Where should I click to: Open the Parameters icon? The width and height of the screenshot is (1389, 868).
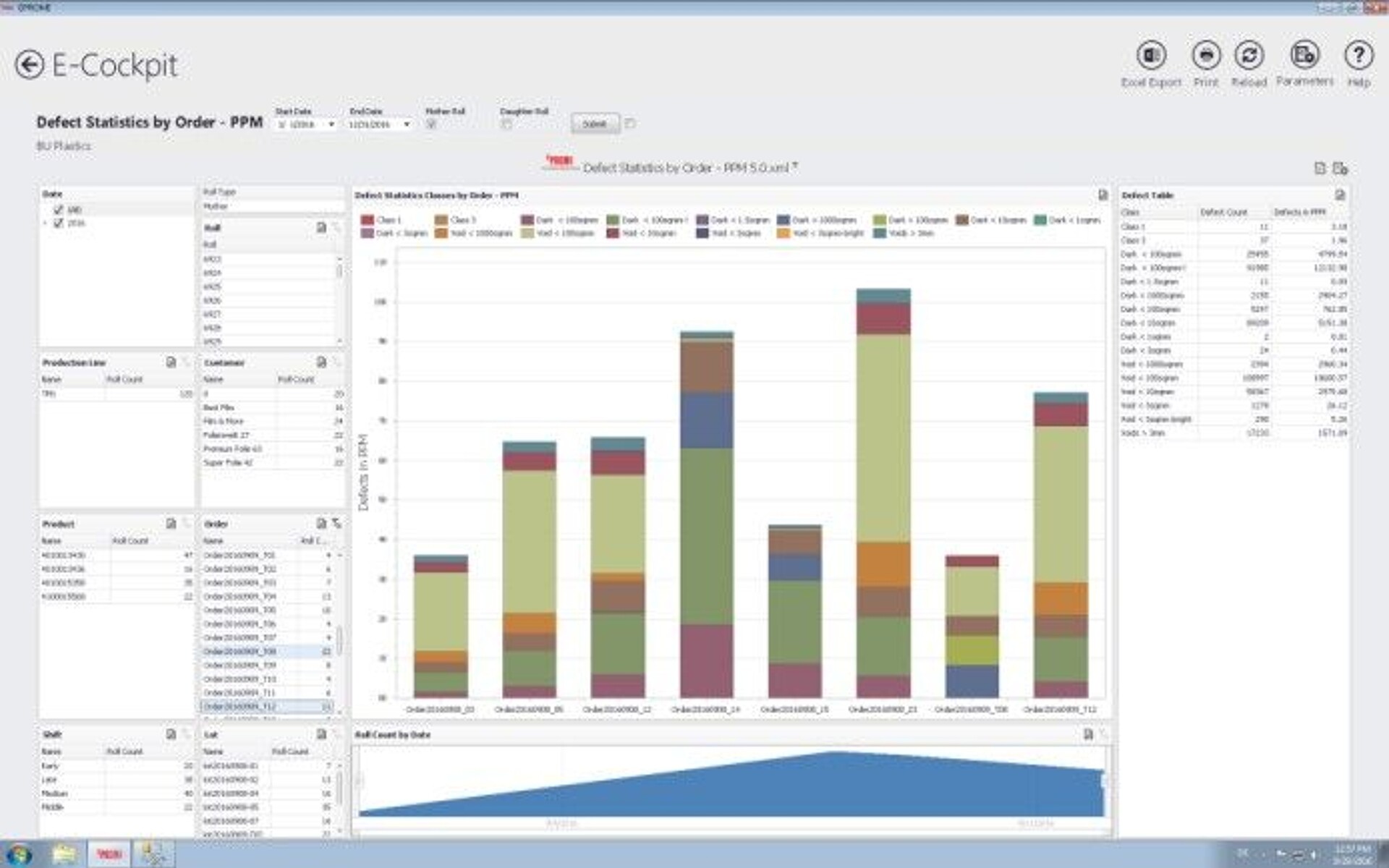[1304, 55]
